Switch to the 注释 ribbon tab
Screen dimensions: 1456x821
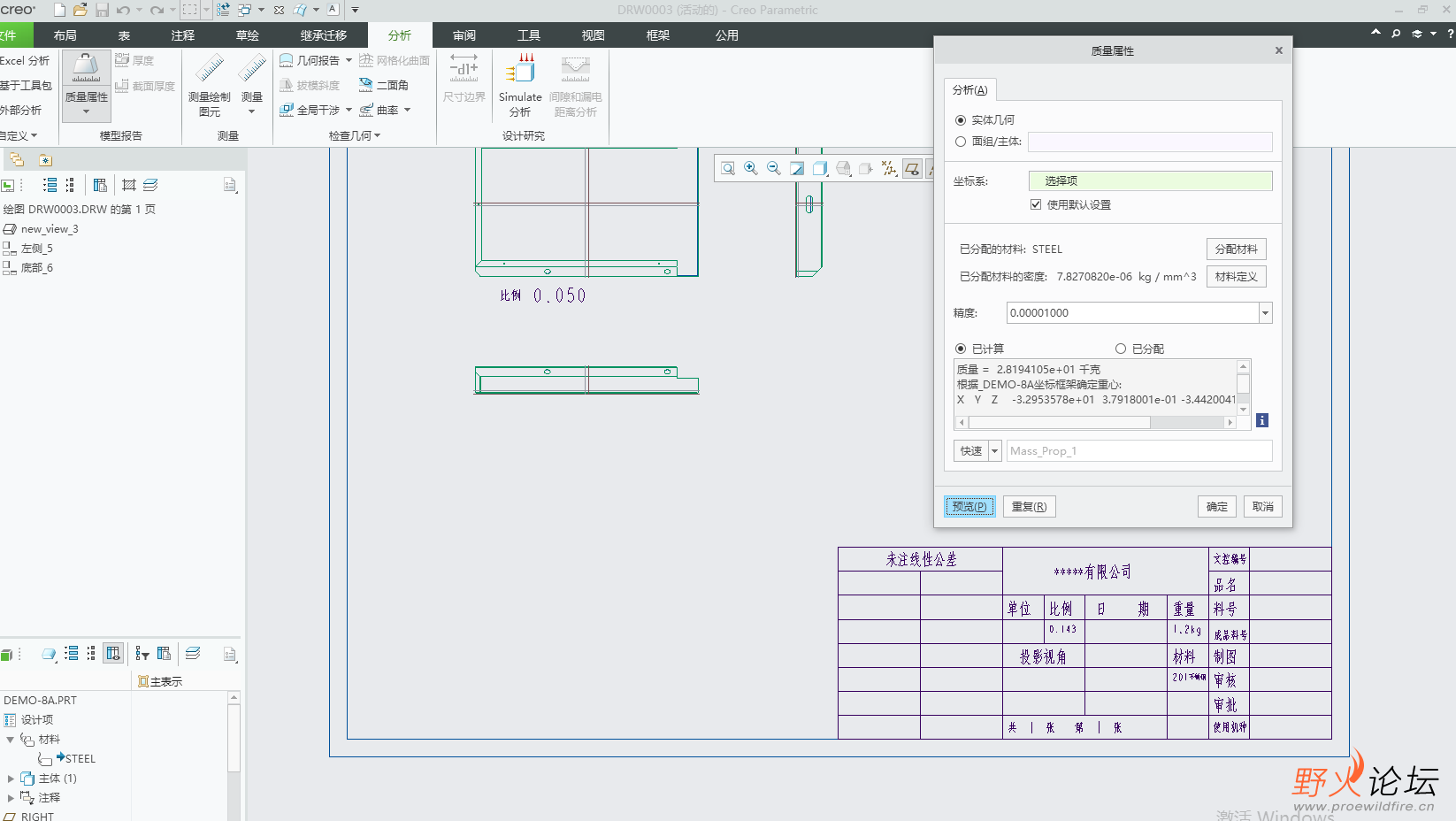183,35
